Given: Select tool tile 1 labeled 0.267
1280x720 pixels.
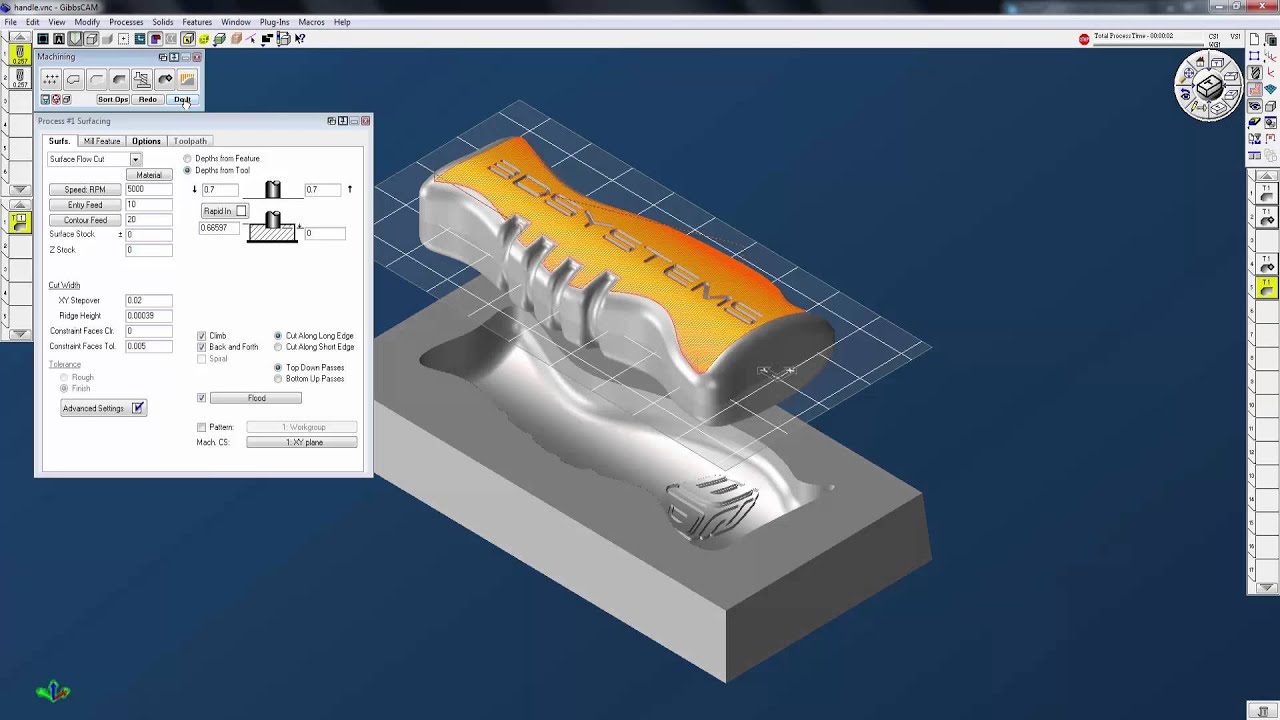Looking at the screenshot, I should 19,56.
